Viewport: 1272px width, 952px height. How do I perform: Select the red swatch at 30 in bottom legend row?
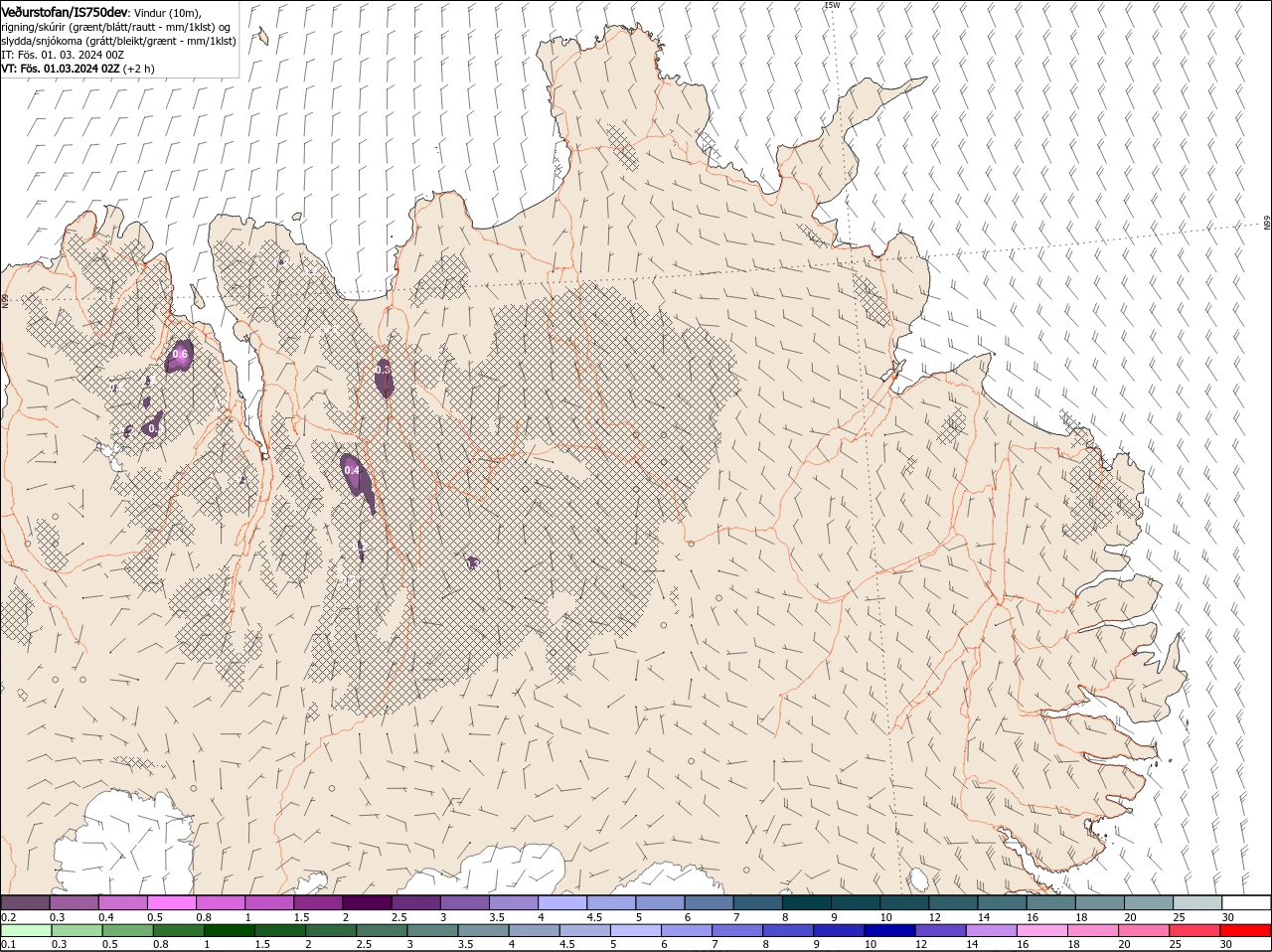(1246, 930)
